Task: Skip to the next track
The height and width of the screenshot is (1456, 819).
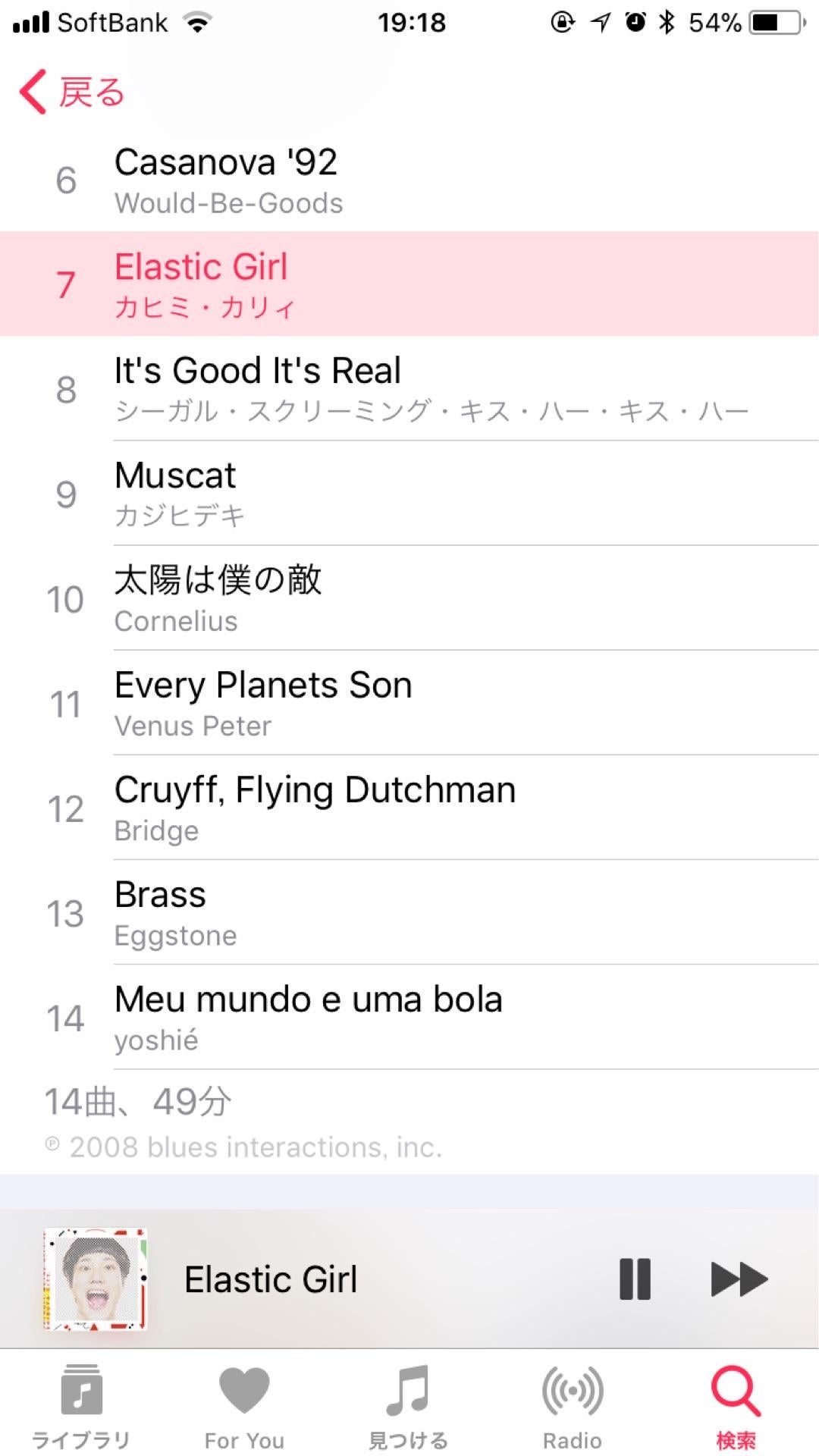Action: tap(739, 1279)
